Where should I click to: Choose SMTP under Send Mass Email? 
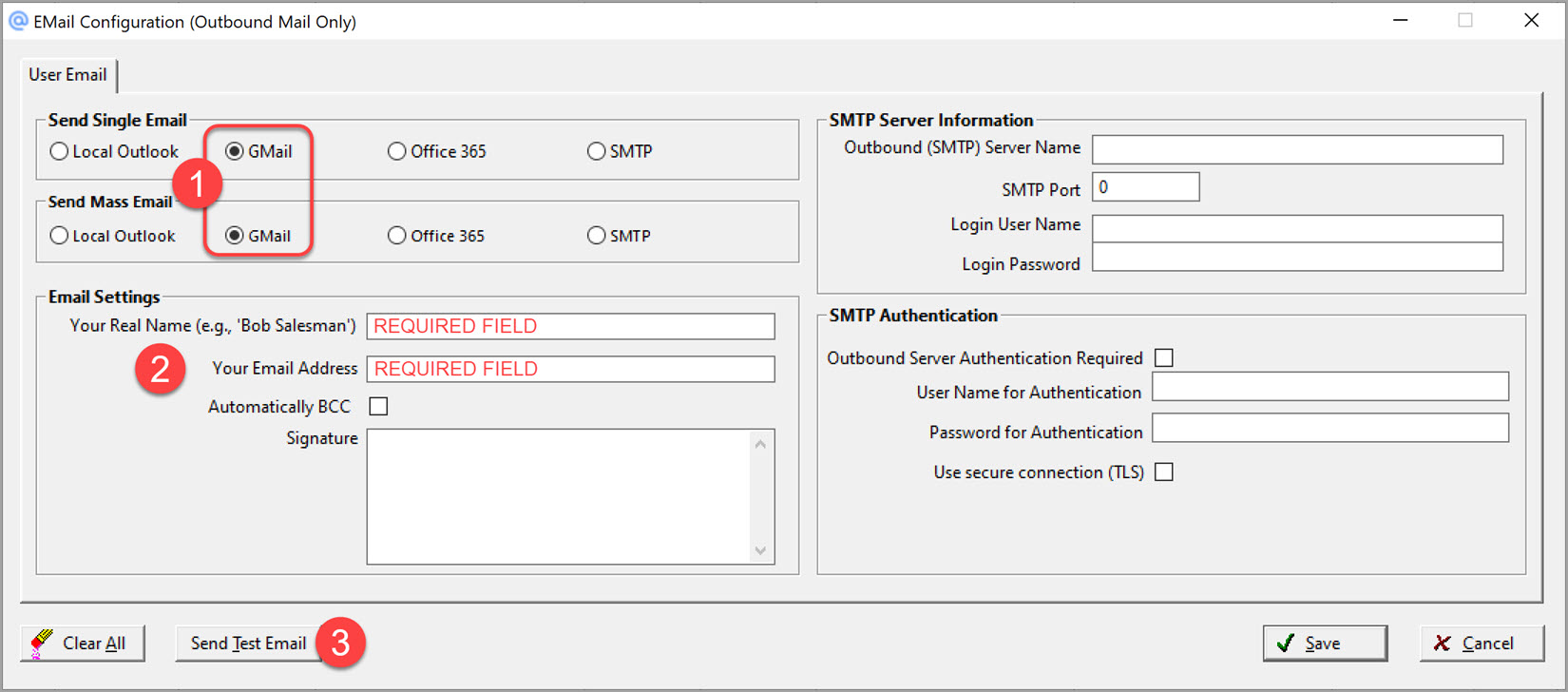coord(596,236)
